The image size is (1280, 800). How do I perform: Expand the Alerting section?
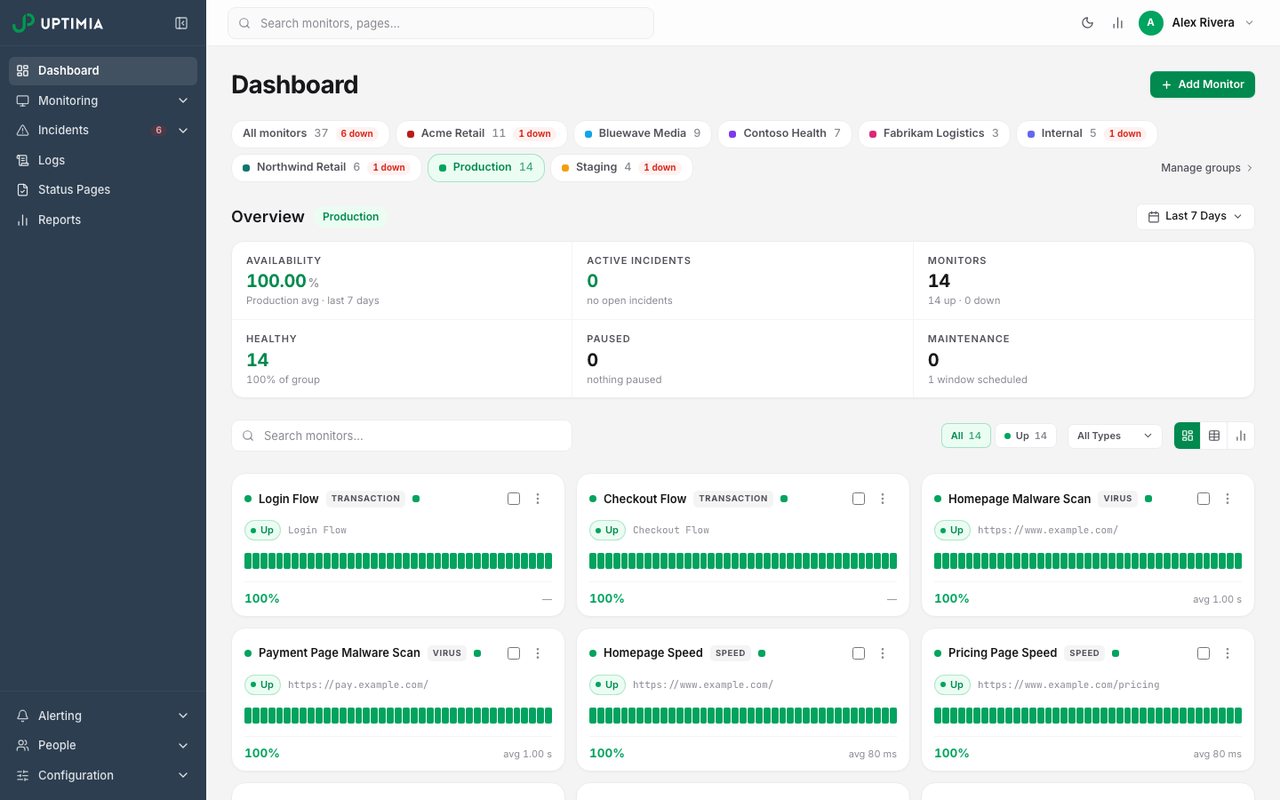tap(103, 716)
